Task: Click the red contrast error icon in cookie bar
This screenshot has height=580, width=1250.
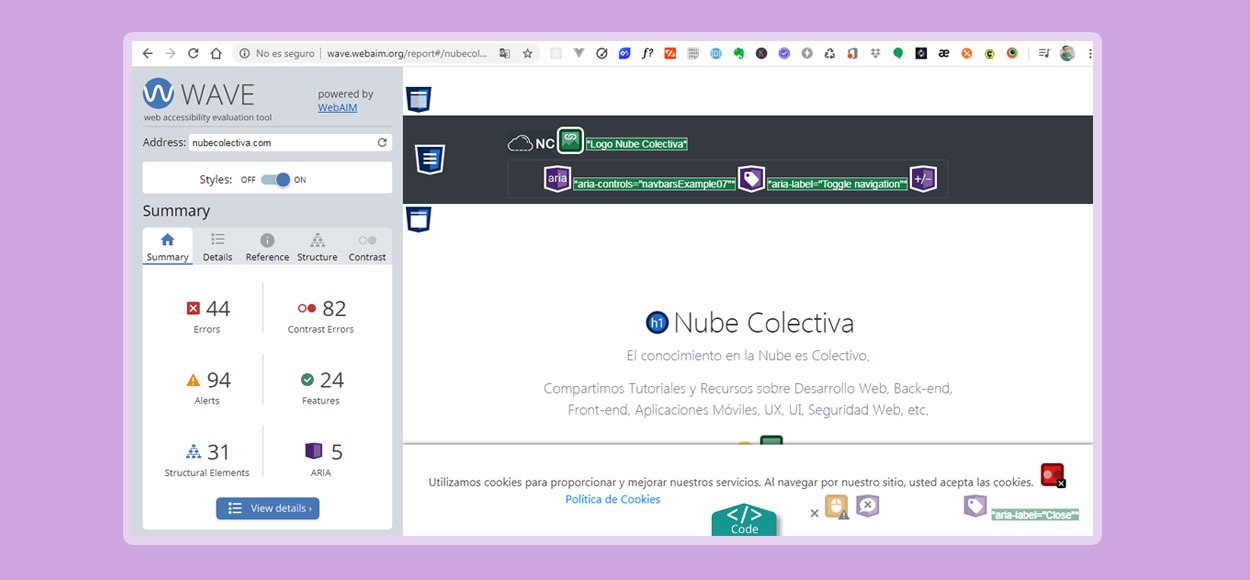Action: (x=1052, y=475)
